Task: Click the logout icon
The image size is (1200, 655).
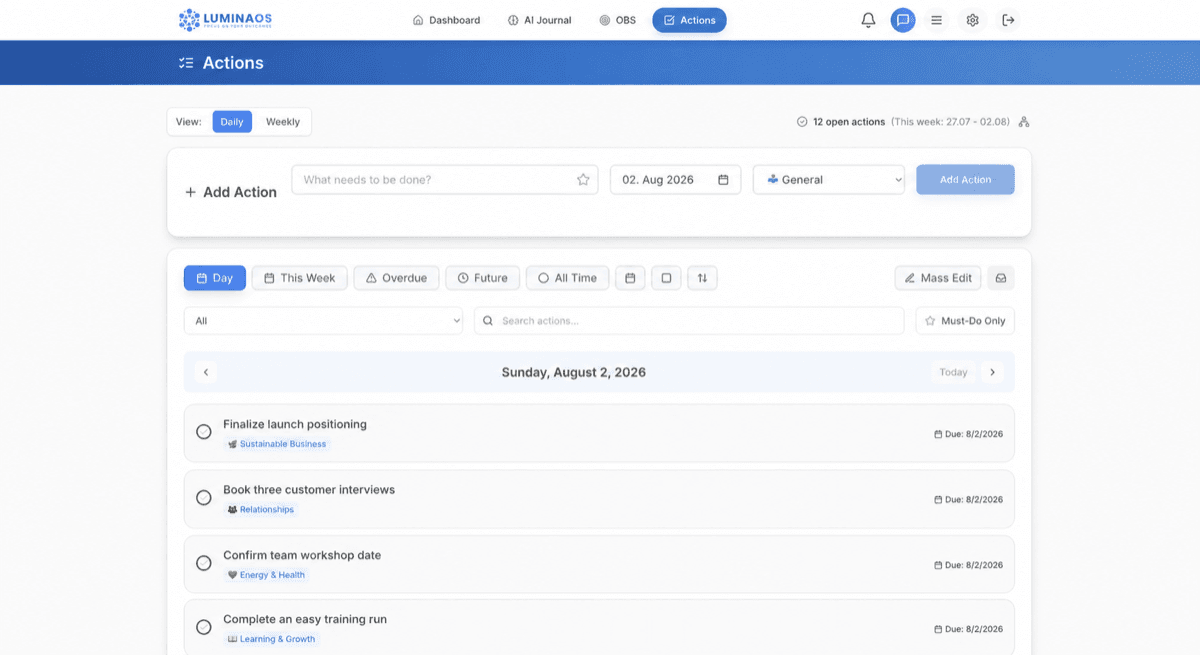Action: [x=1008, y=20]
